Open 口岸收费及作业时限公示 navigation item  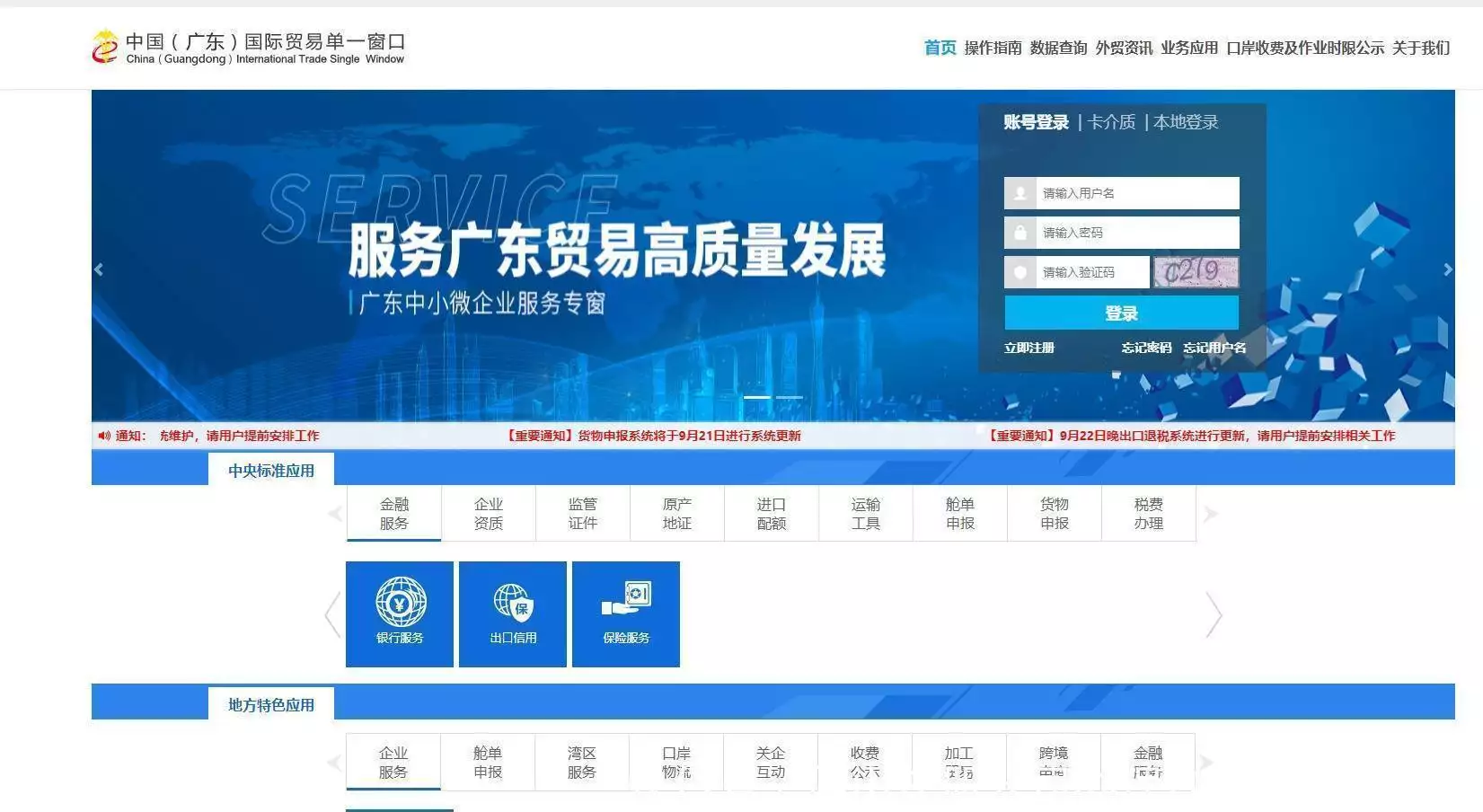tap(1305, 48)
